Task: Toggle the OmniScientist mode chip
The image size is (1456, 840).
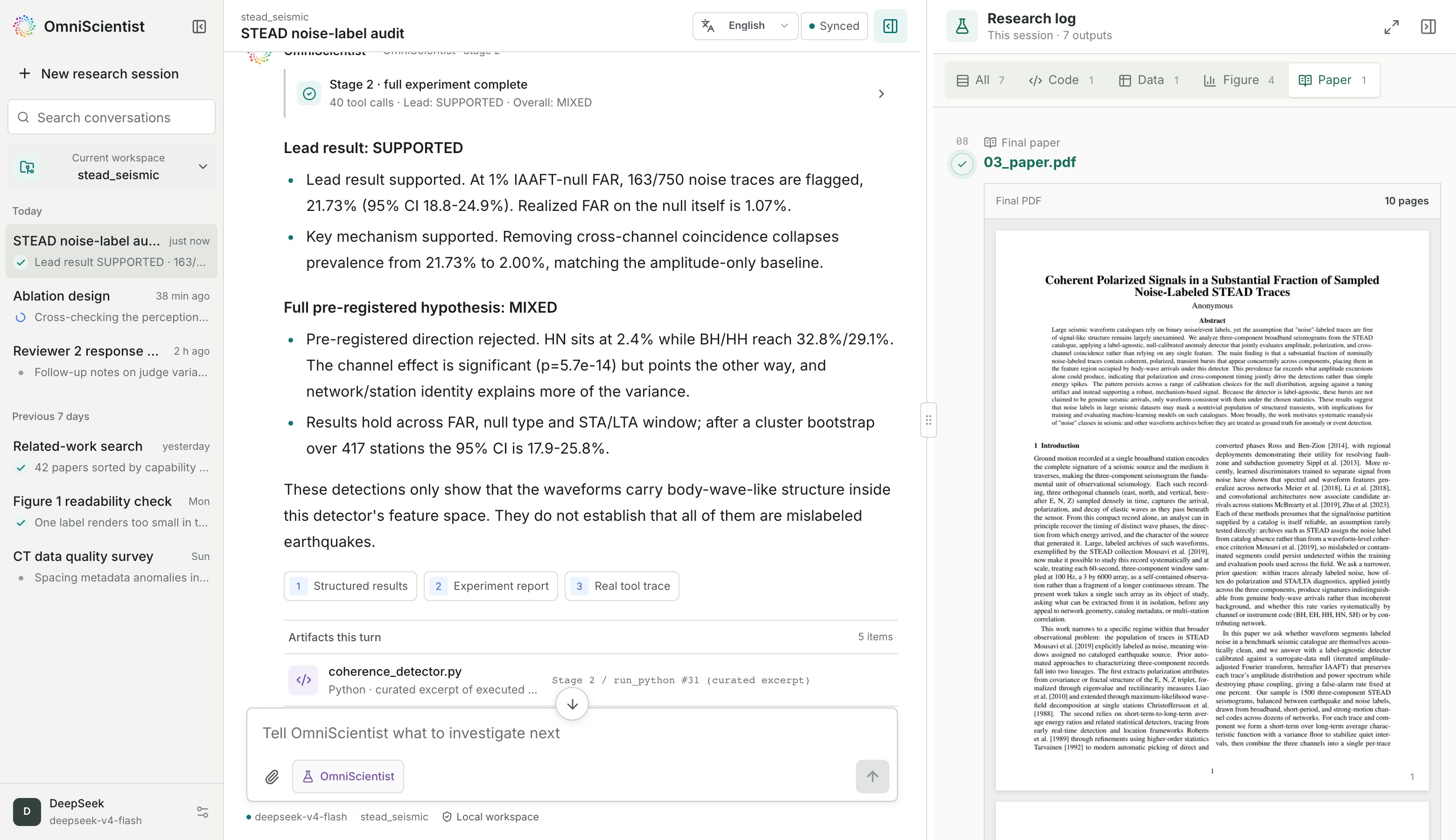Action: pos(348,777)
